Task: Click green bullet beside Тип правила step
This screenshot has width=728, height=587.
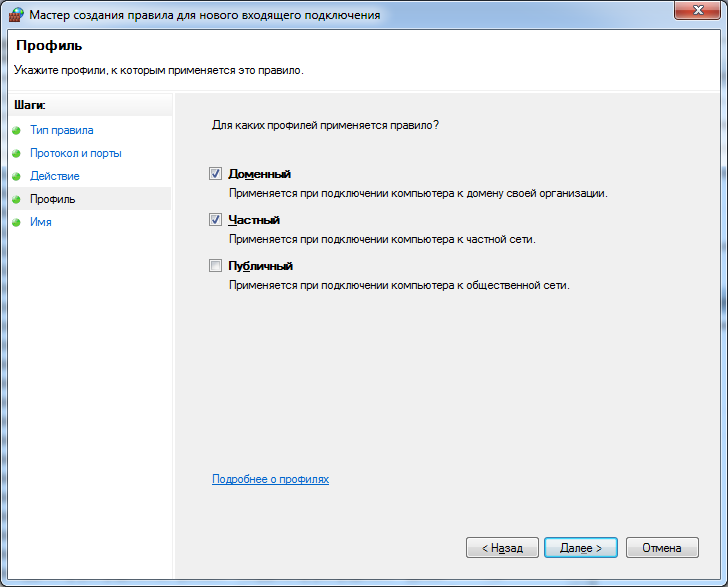Action: (16, 130)
